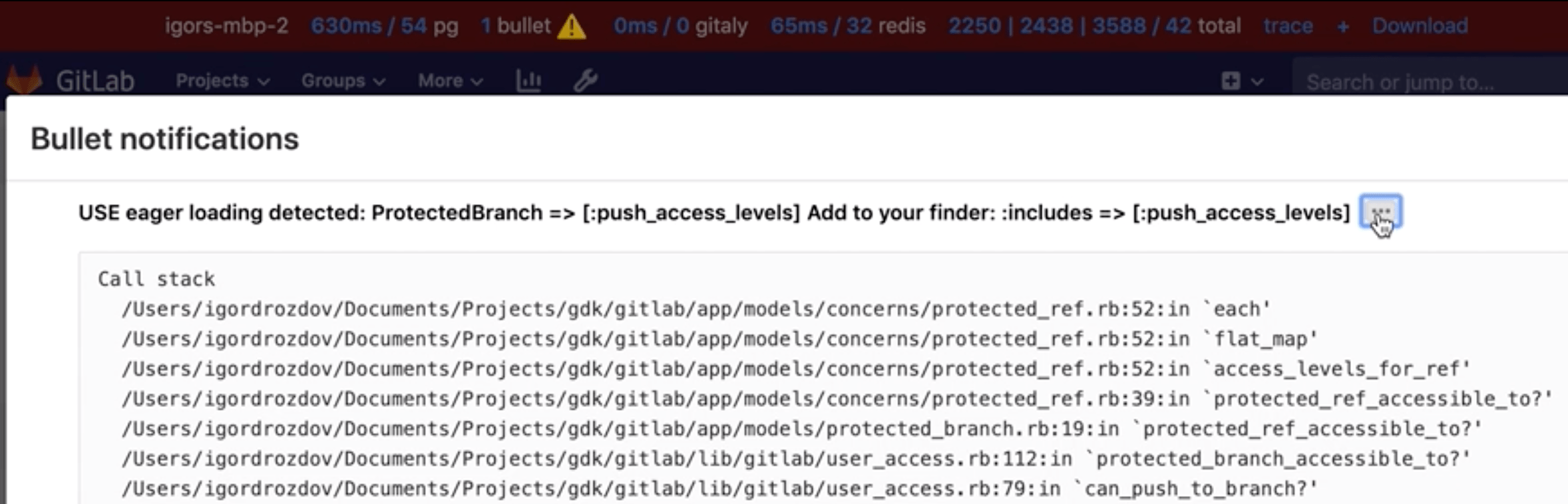Click the yellow bullet warning triangle

click(x=571, y=27)
